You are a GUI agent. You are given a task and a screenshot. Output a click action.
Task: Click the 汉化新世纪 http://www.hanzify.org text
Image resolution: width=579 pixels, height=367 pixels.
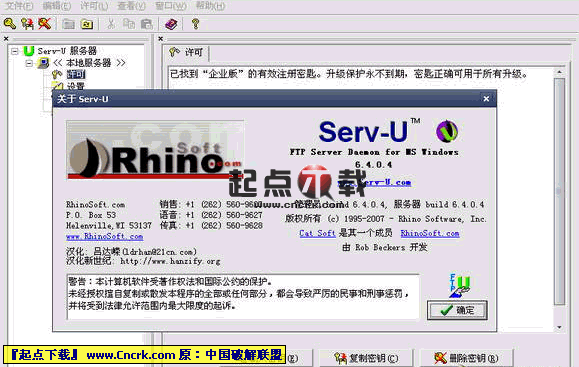click(x=143, y=261)
